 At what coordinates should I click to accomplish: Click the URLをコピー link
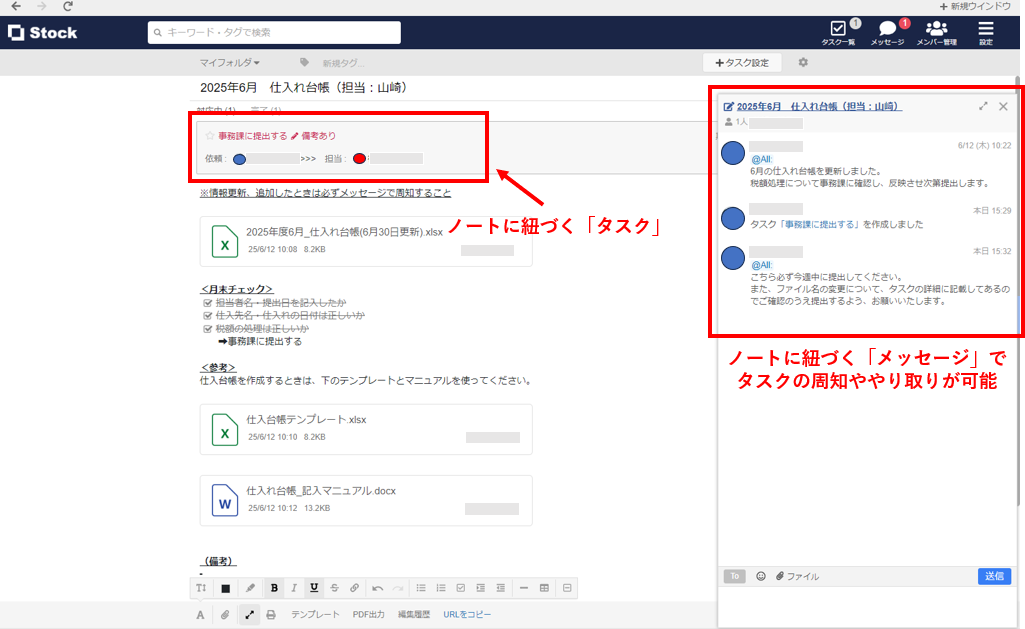click(467, 614)
